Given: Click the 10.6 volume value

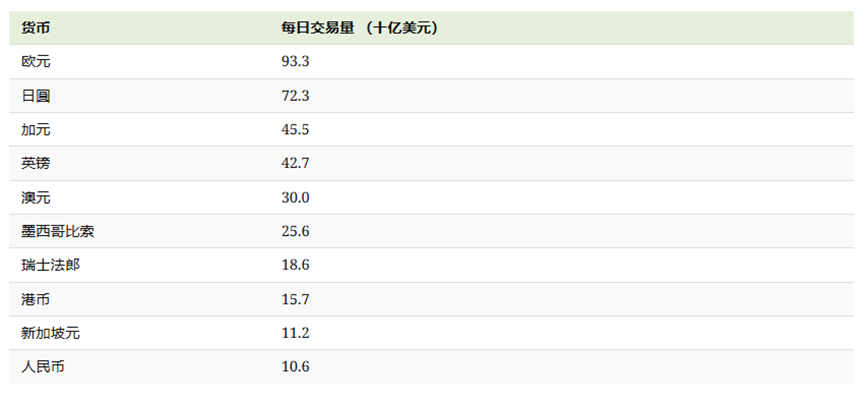Looking at the screenshot, I should (x=295, y=367).
